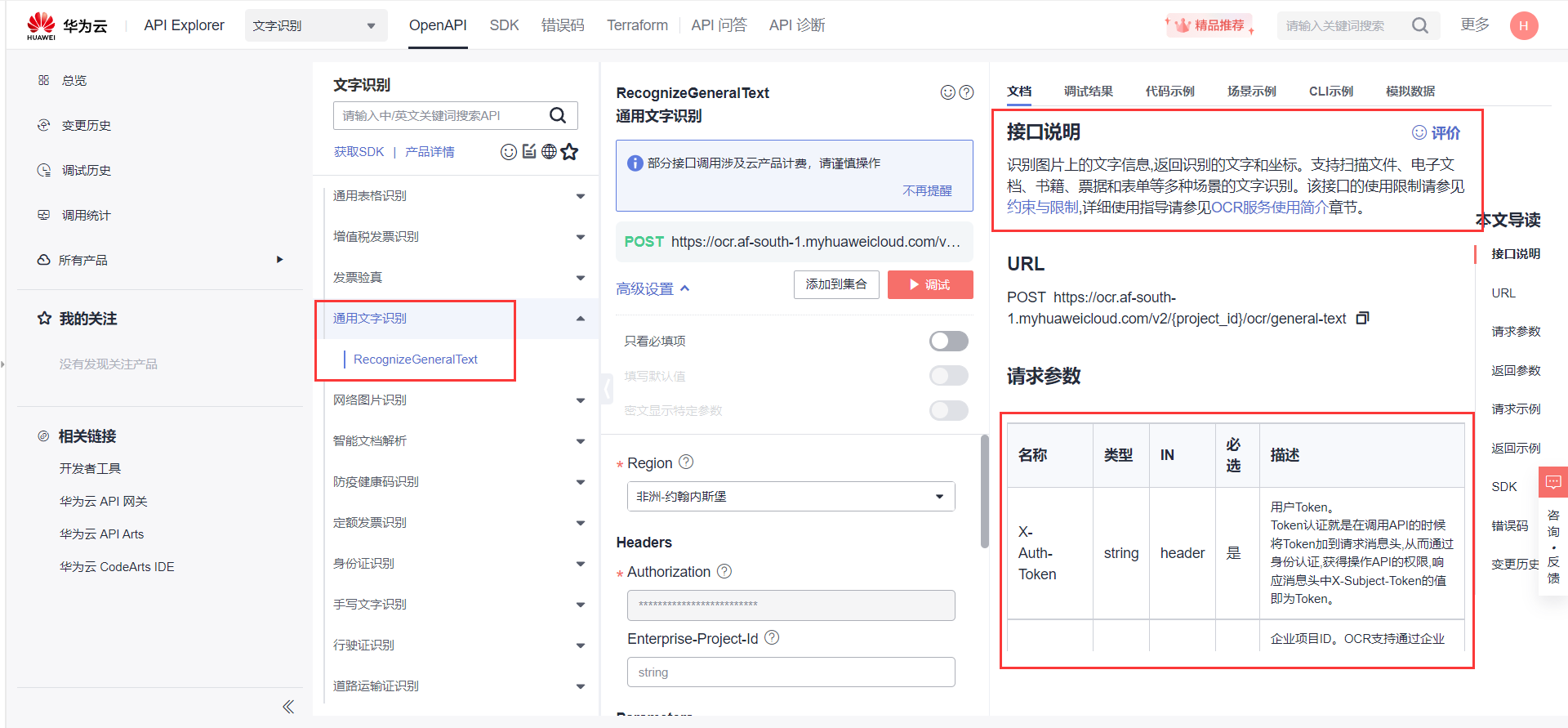This screenshot has height=728, width=1568.
Task: Switch to the 代码示例 tab
Action: [x=1169, y=92]
